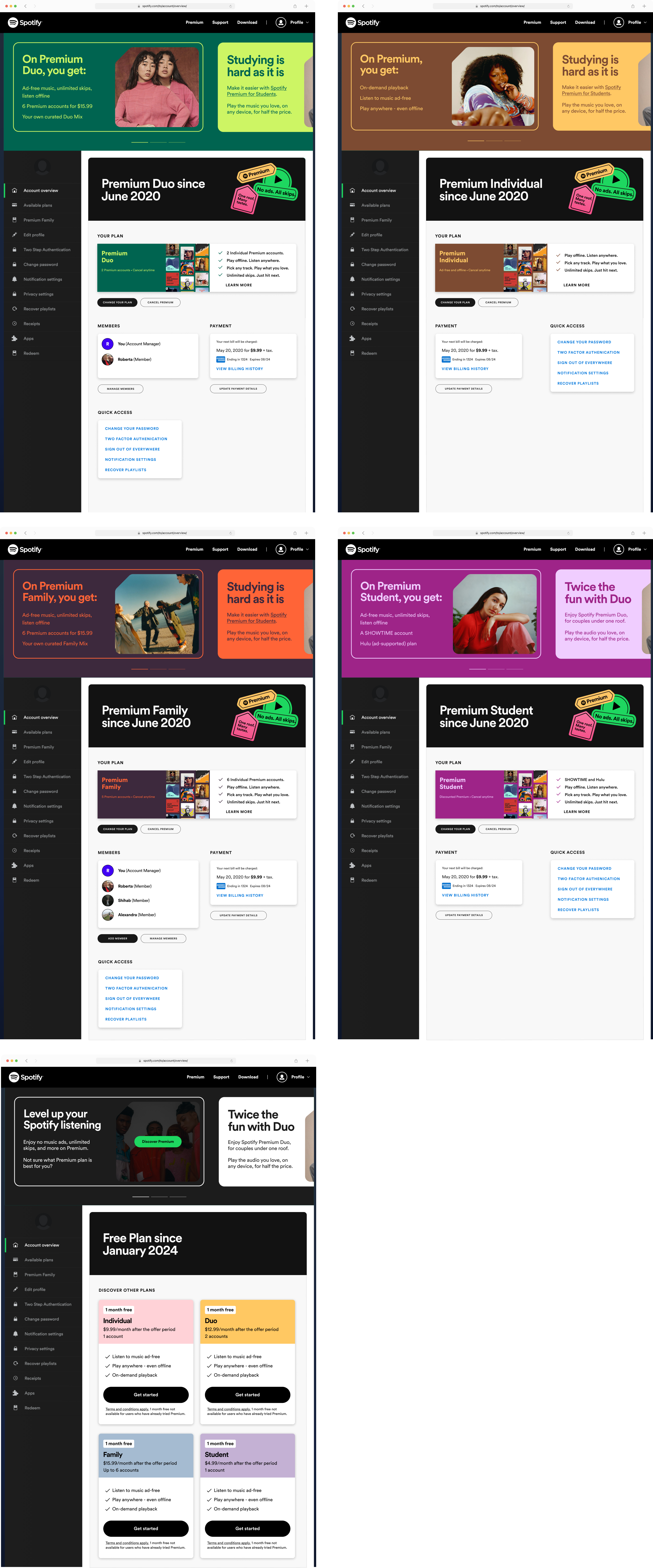Image resolution: width=653 pixels, height=1568 pixels.
Task: Select second carousel indicator on Free Plan banner
Action: pyautogui.click(x=159, y=1197)
